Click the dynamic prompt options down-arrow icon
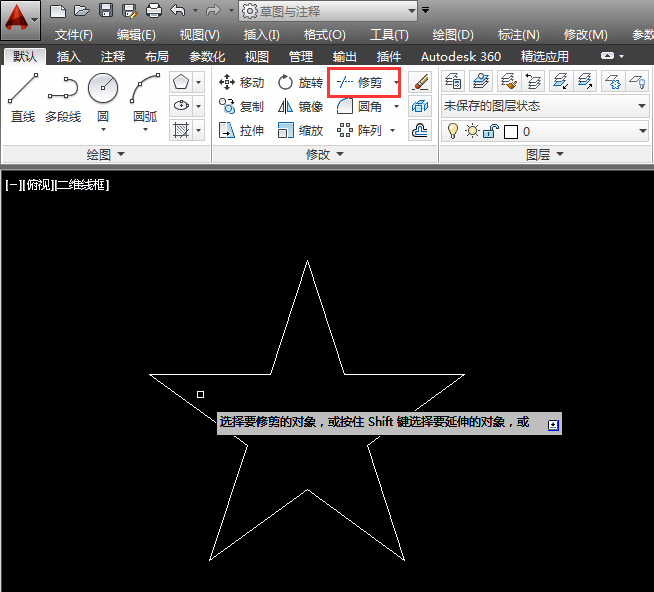The image size is (654, 592). pos(553,425)
